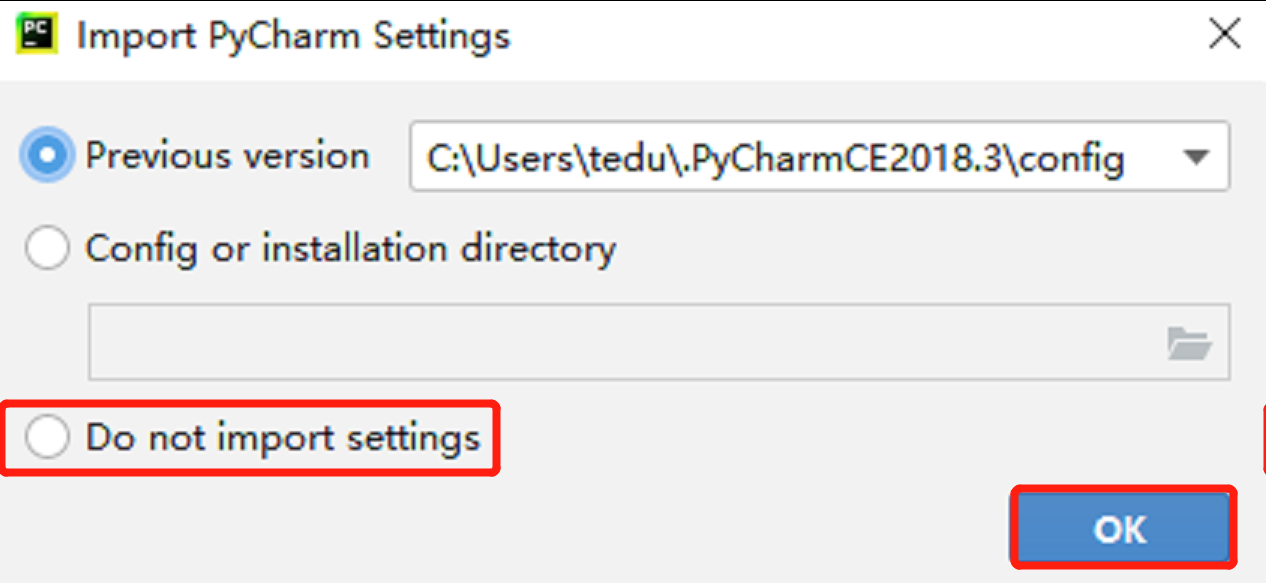
Task: Click the PC letters on the app icon
Action: click(35, 31)
